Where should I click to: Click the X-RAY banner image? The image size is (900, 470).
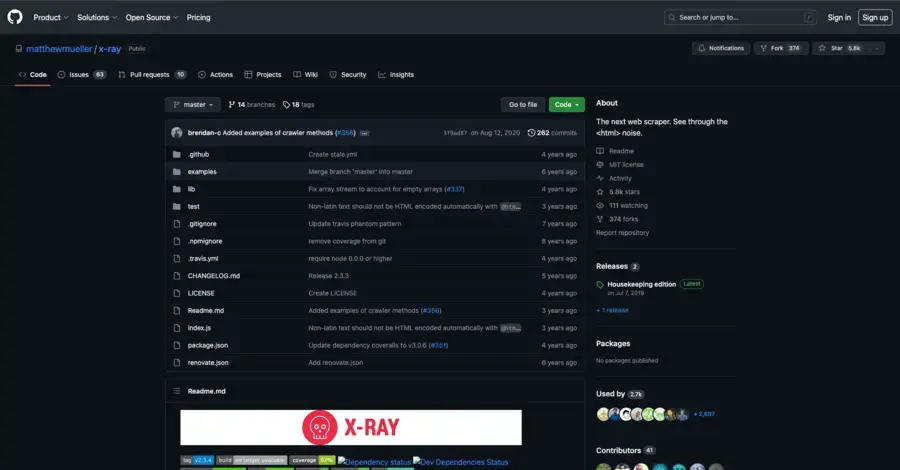point(351,427)
